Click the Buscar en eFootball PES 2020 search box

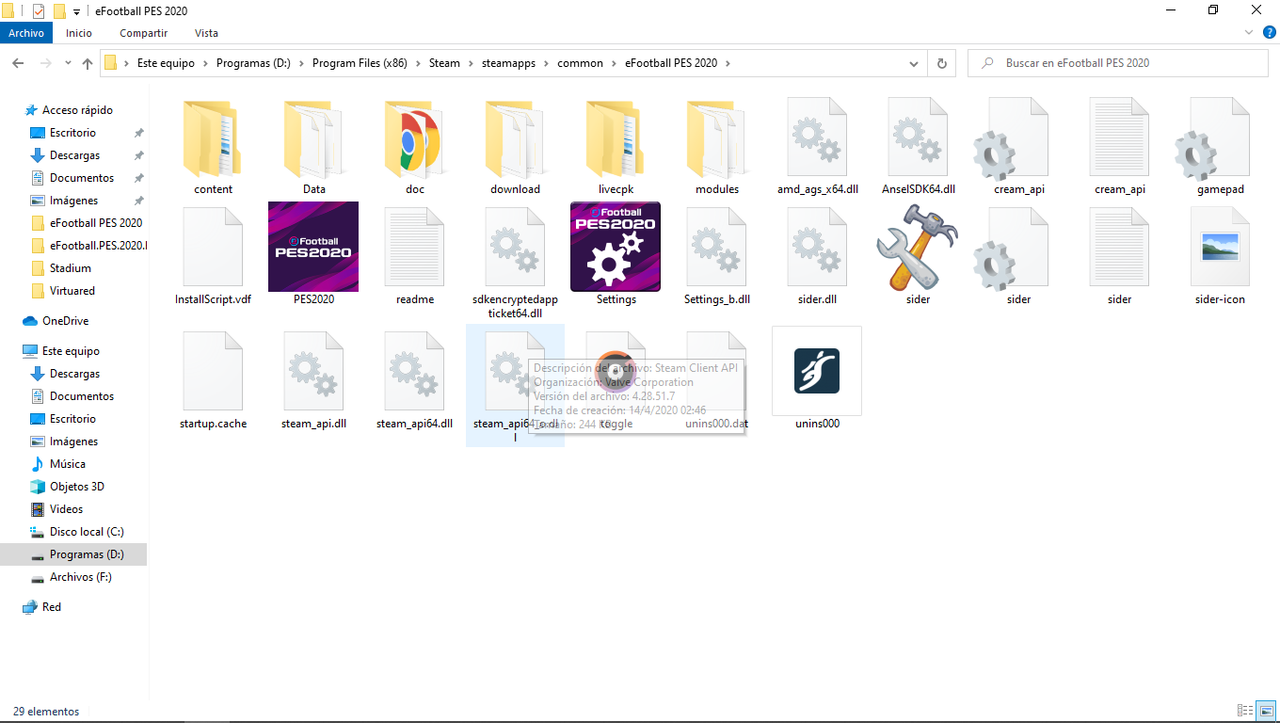click(1120, 63)
